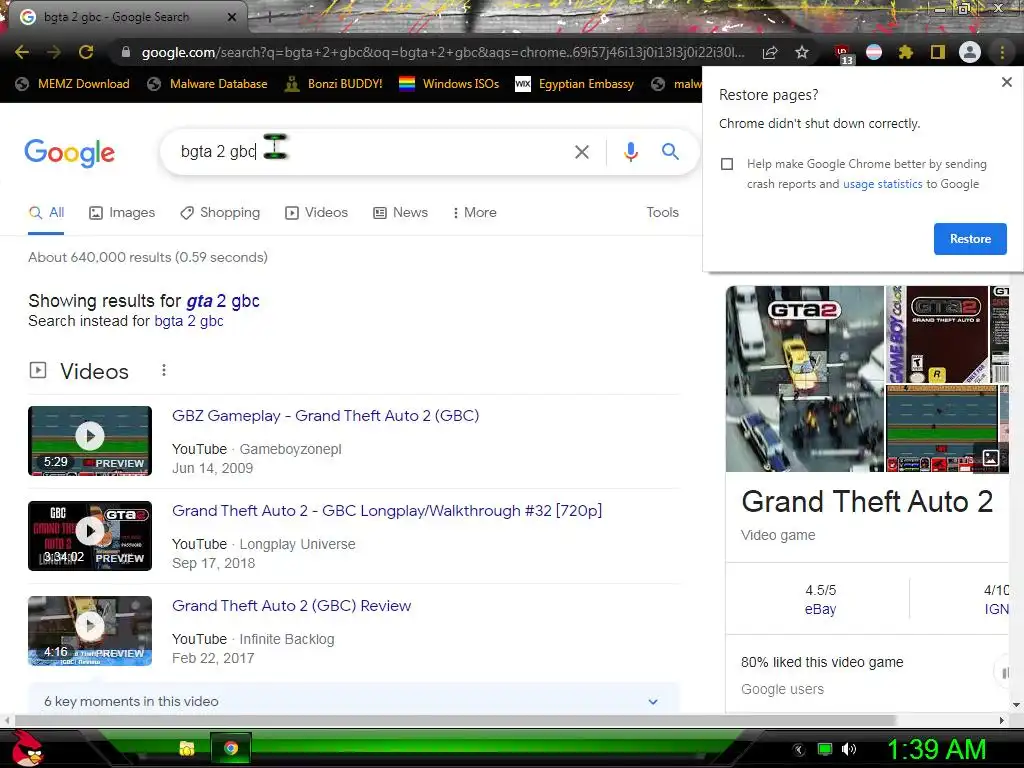The width and height of the screenshot is (1024, 768).
Task: Click the share page icon in address bar
Action: coord(770,53)
